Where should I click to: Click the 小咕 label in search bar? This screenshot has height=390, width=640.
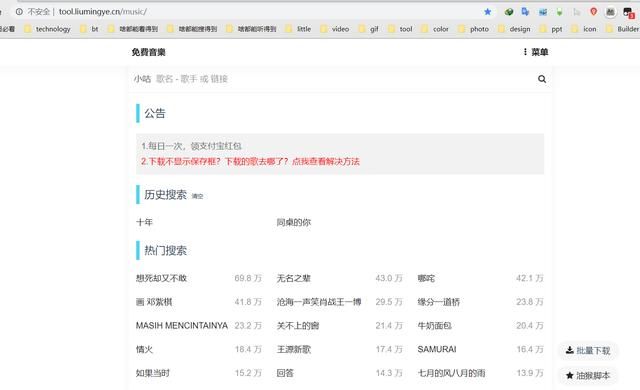click(142, 79)
